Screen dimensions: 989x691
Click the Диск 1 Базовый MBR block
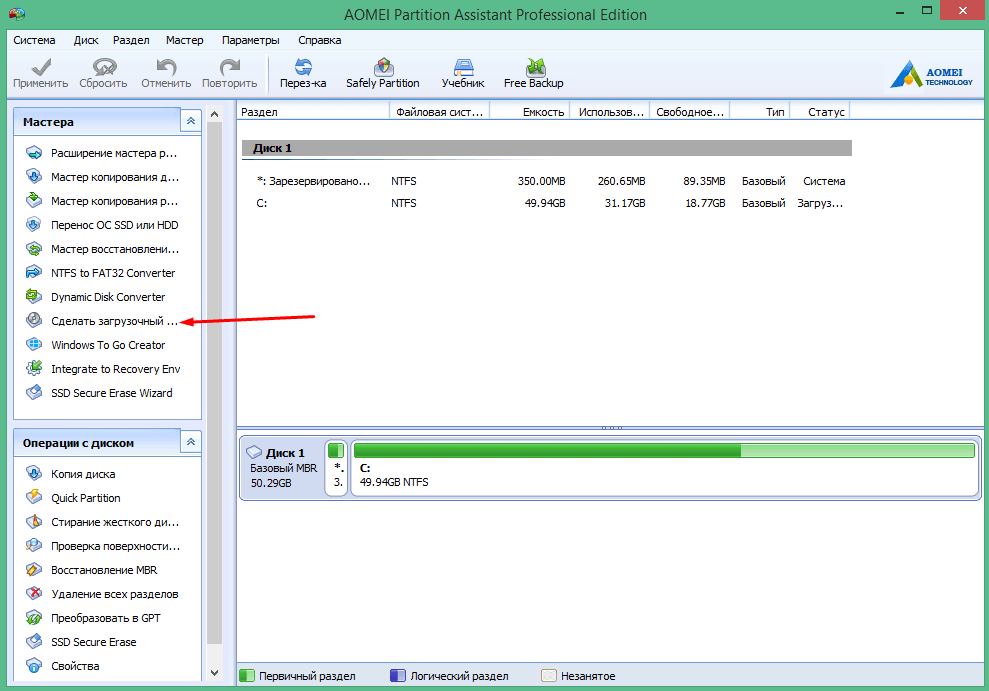[x=283, y=468]
